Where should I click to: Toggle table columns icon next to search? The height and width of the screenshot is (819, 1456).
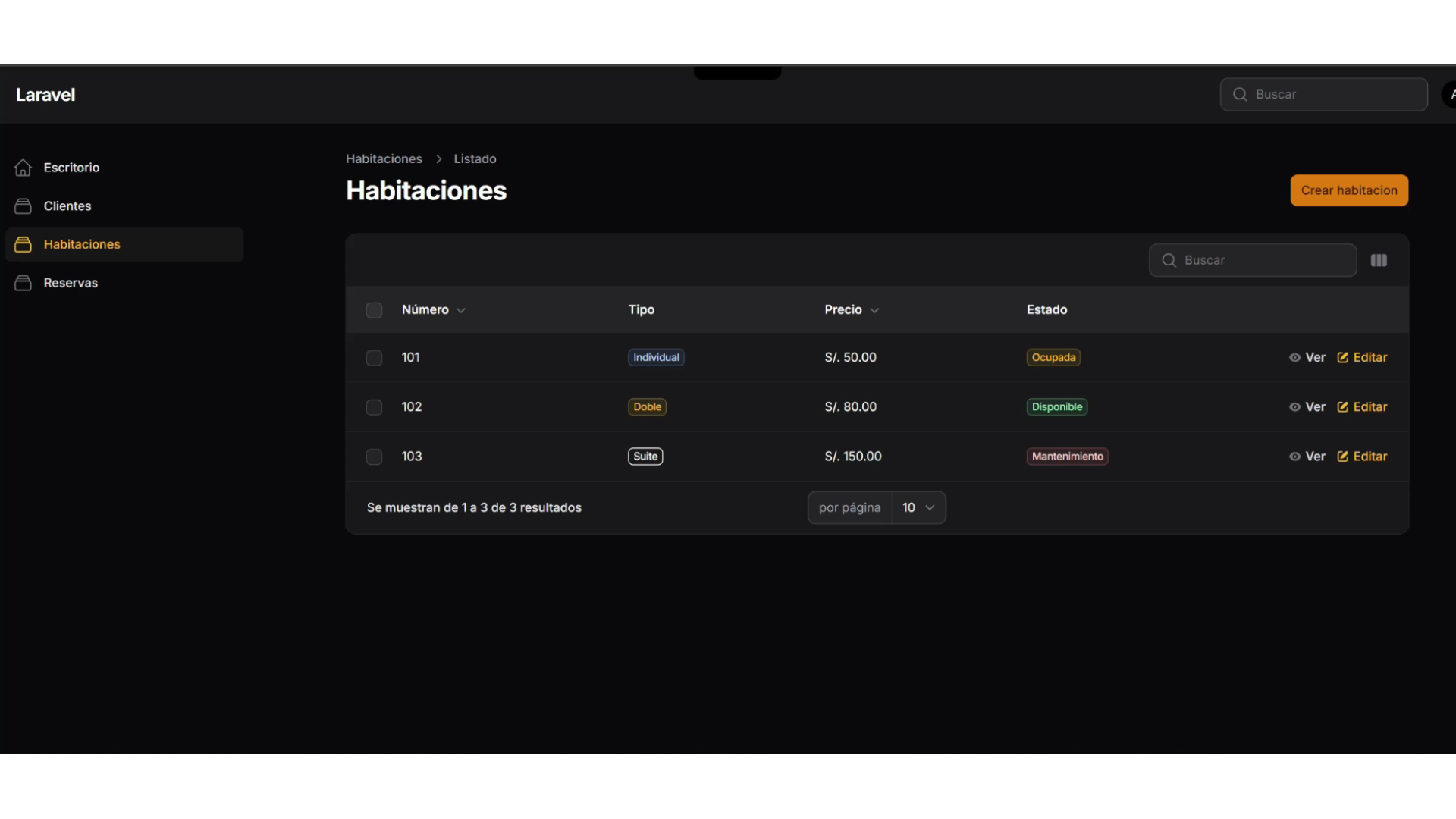click(x=1379, y=260)
